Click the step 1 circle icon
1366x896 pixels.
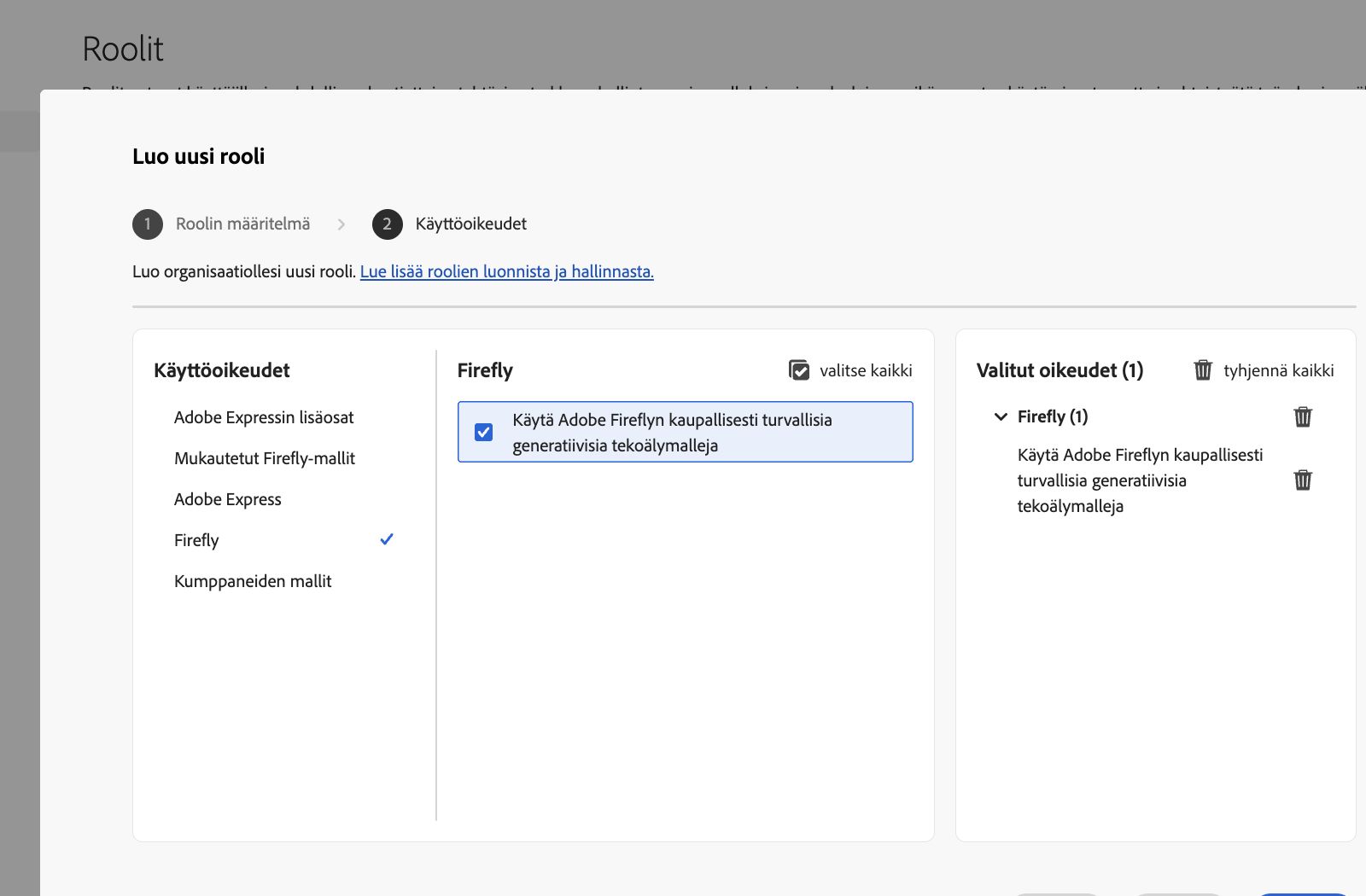click(x=148, y=224)
